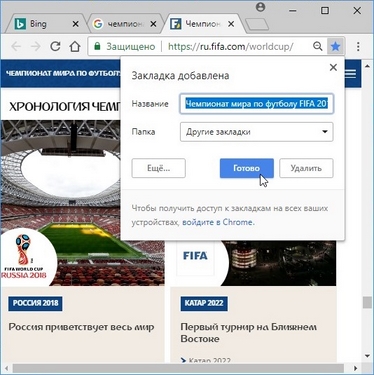Open a new tab
The width and height of the screenshot is (374, 375).
[257, 24]
